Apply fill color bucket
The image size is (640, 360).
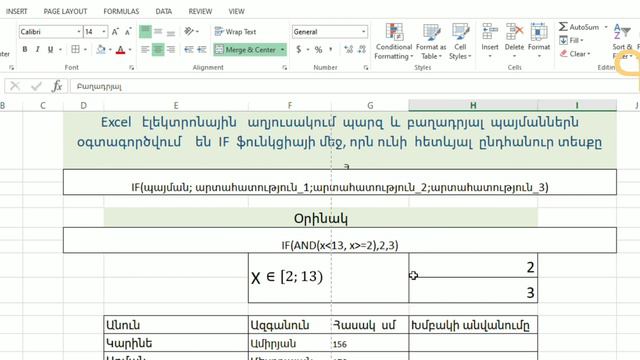(101, 49)
